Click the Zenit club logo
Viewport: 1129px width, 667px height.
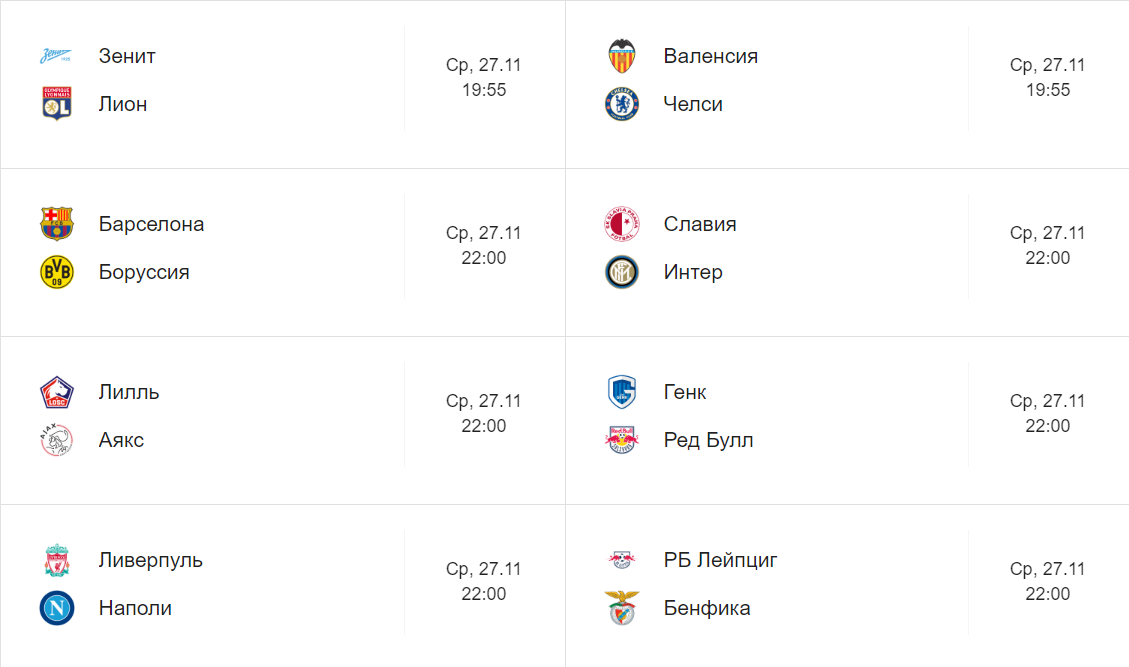[56, 55]
